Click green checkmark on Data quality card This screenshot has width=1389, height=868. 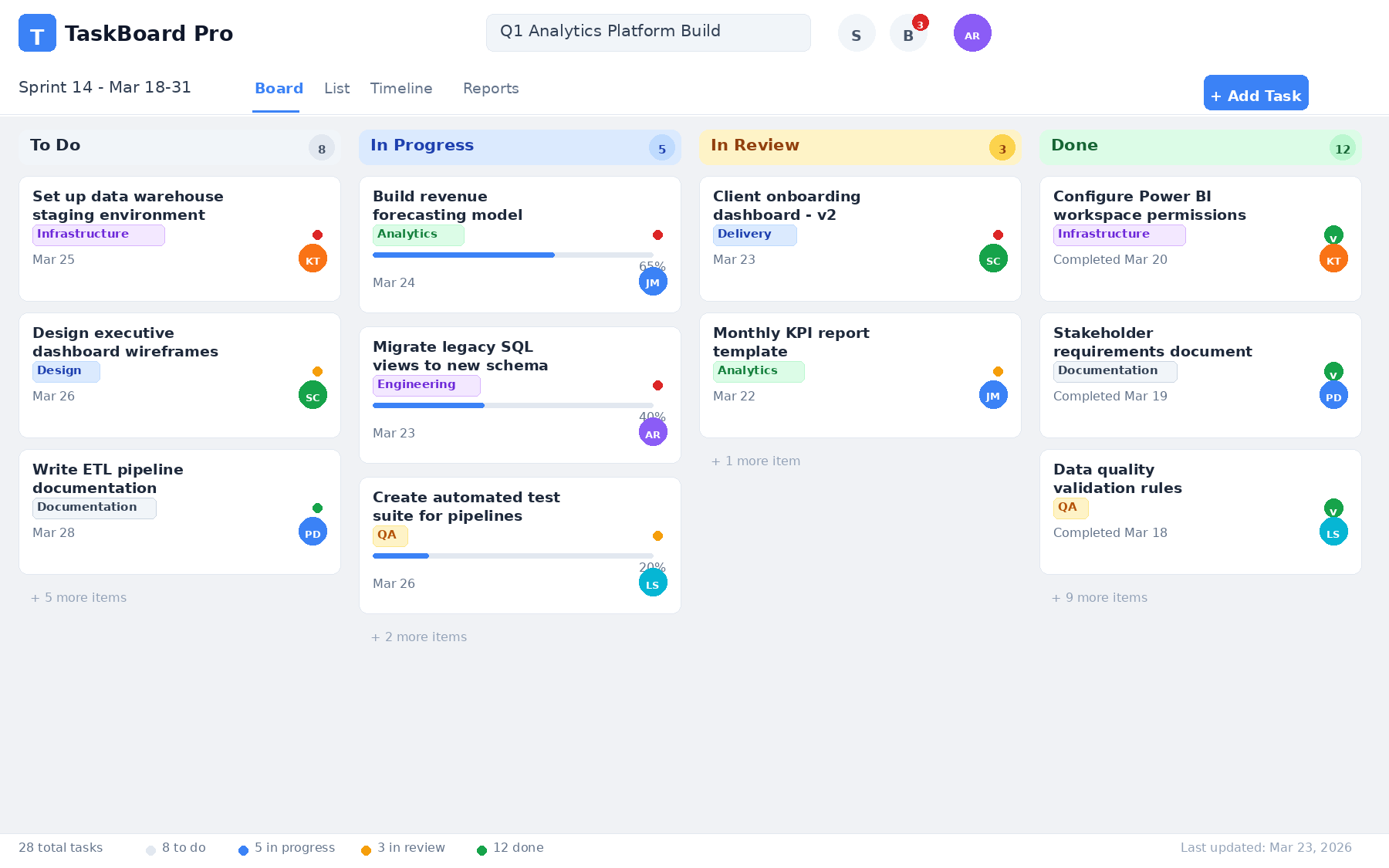click(1333, 508)
